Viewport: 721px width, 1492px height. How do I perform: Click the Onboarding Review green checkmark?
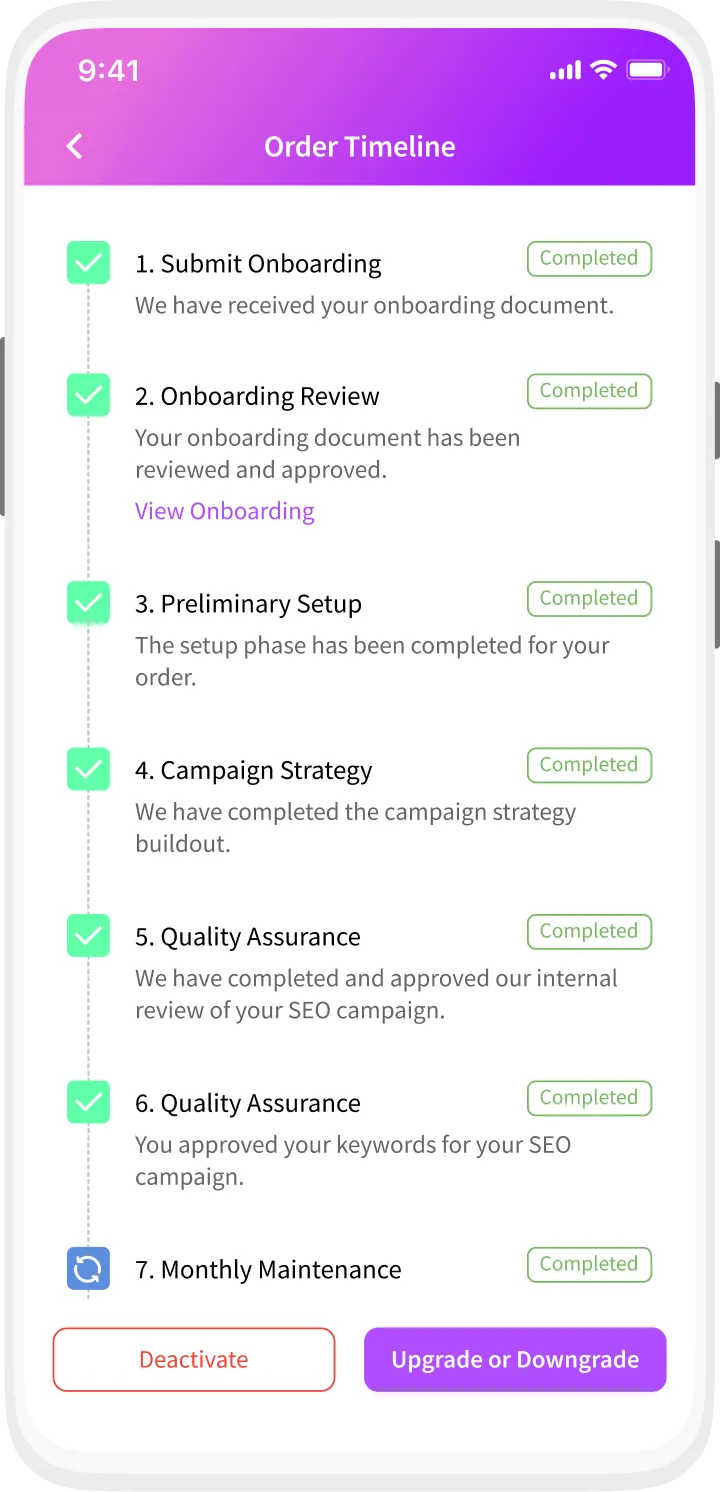[88, 396]
